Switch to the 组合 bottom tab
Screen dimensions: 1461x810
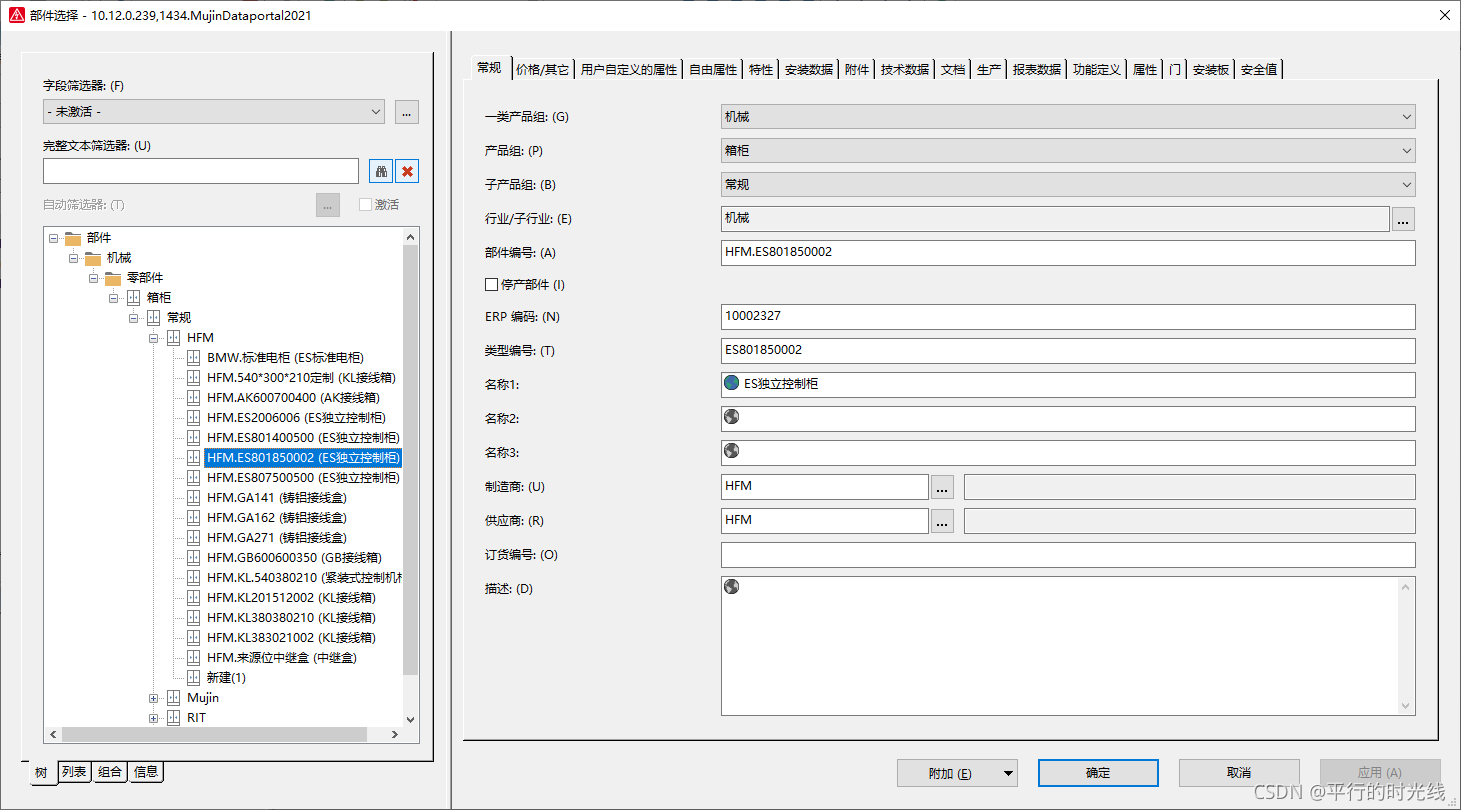tap(111, 771)
